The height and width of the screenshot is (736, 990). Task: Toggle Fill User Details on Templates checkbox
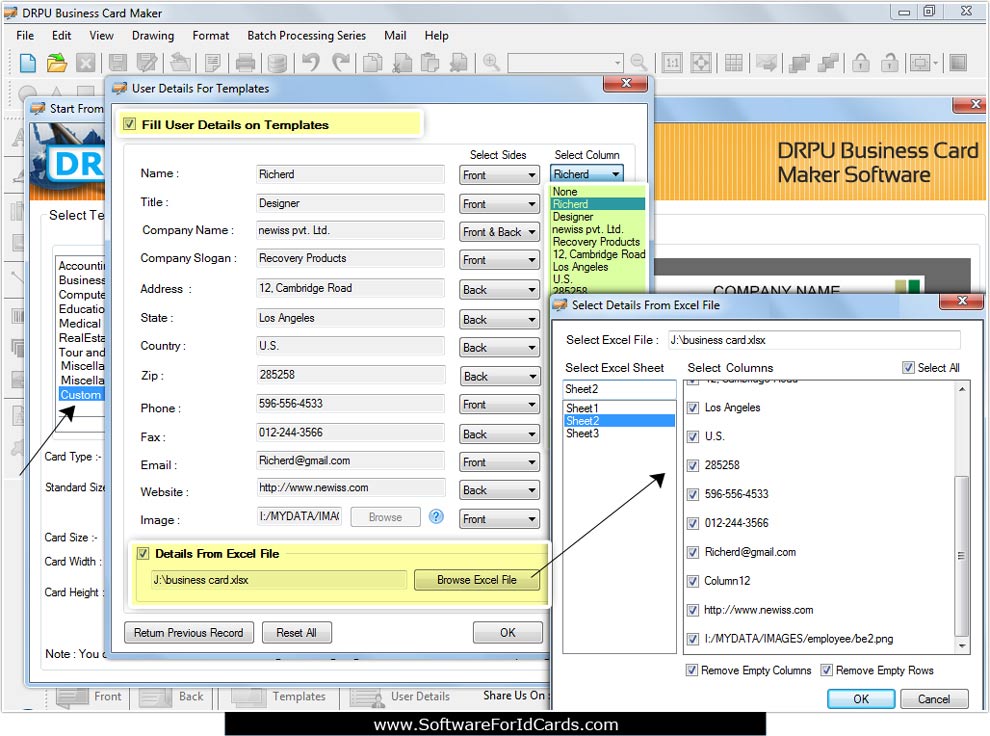[129, 124]
